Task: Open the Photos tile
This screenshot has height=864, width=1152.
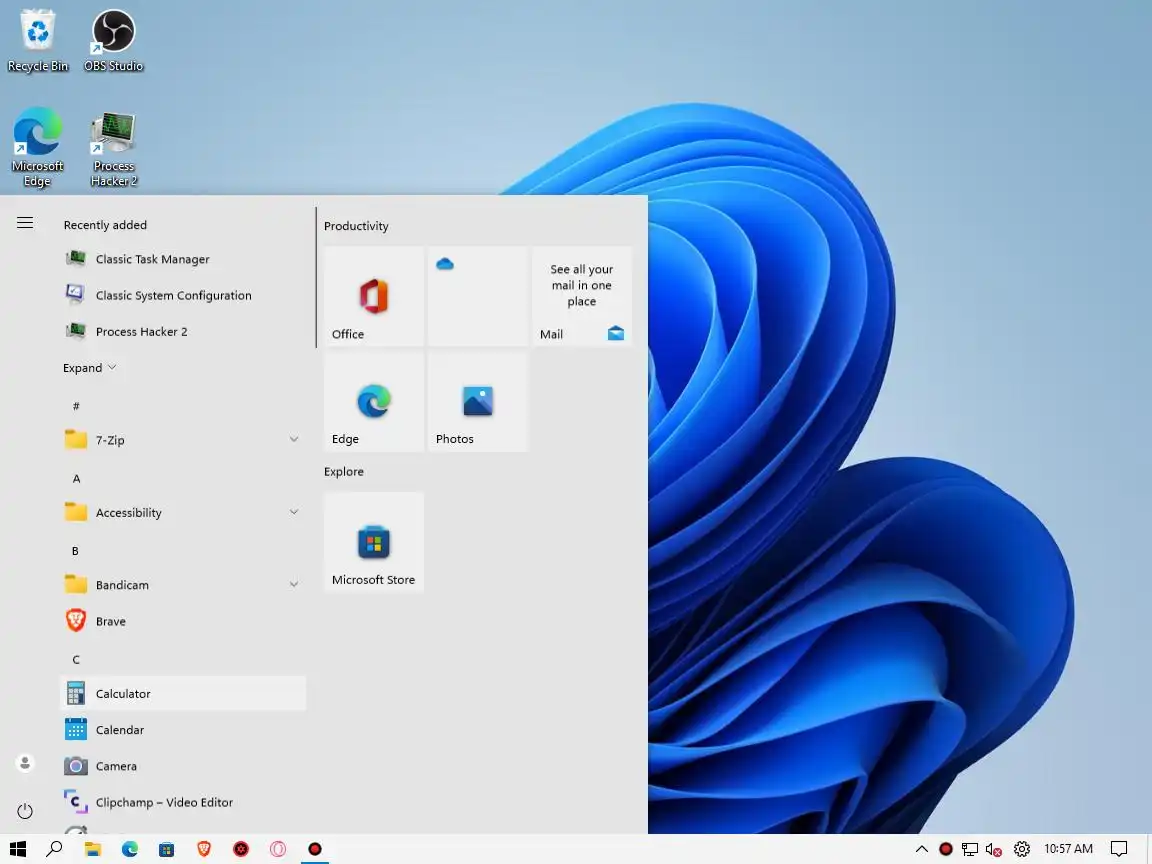Action: tap(478, 402)
